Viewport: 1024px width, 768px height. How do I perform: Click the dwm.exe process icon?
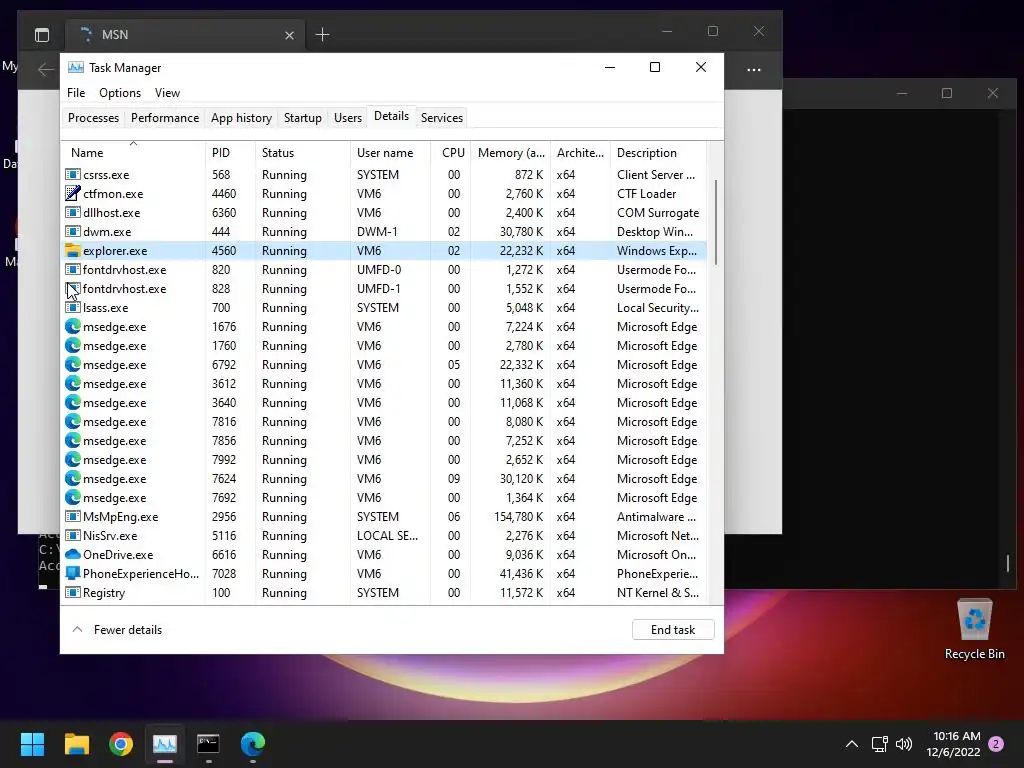[x=72, y=232]
